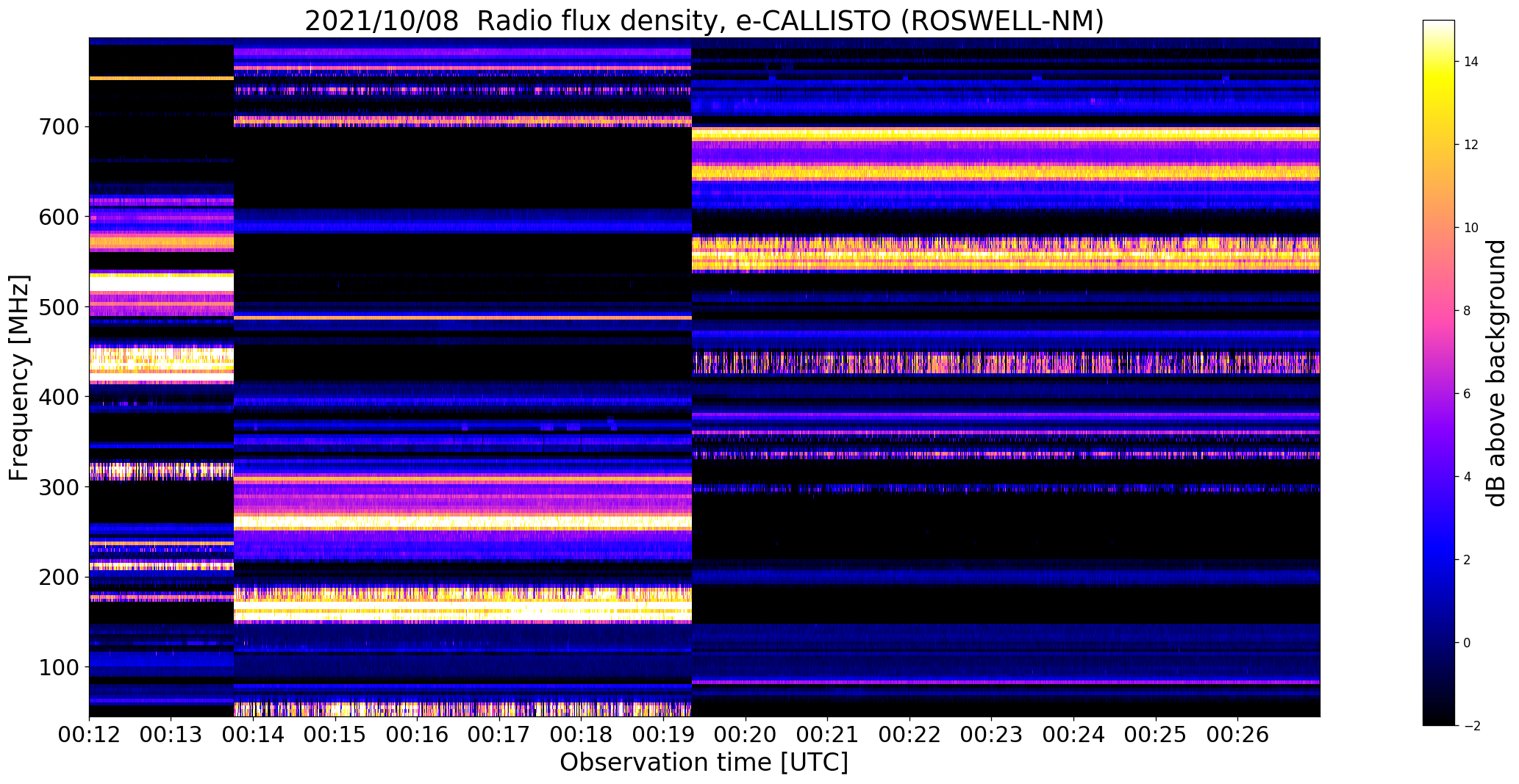This screenshot has width=1519, height=784.
Task: Click the "Observation time [UTC]" axis label
Action: pos(704,763)
